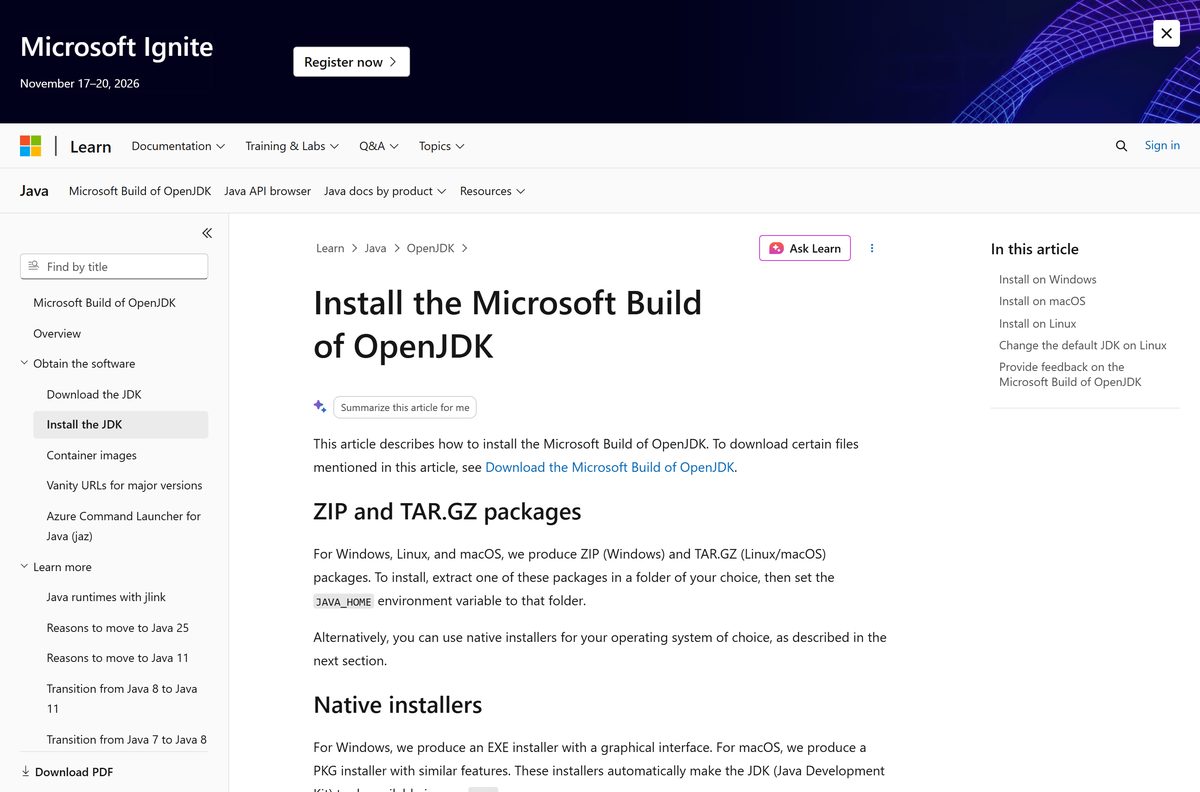Click the filter icon in Find by title
Image resolution: width=1200 pixels, height=792 pixels.
(34, 266)
